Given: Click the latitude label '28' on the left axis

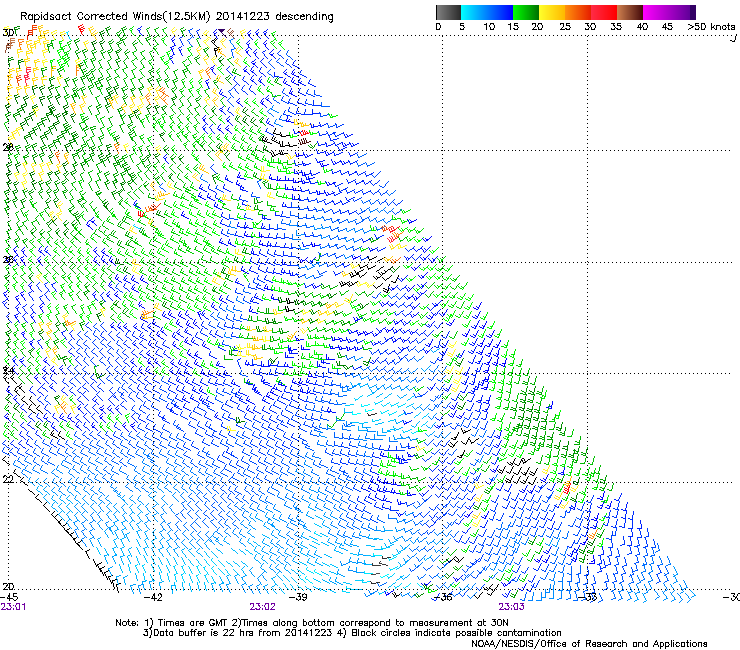Looking at the screenshot, I should click(8, 147).
